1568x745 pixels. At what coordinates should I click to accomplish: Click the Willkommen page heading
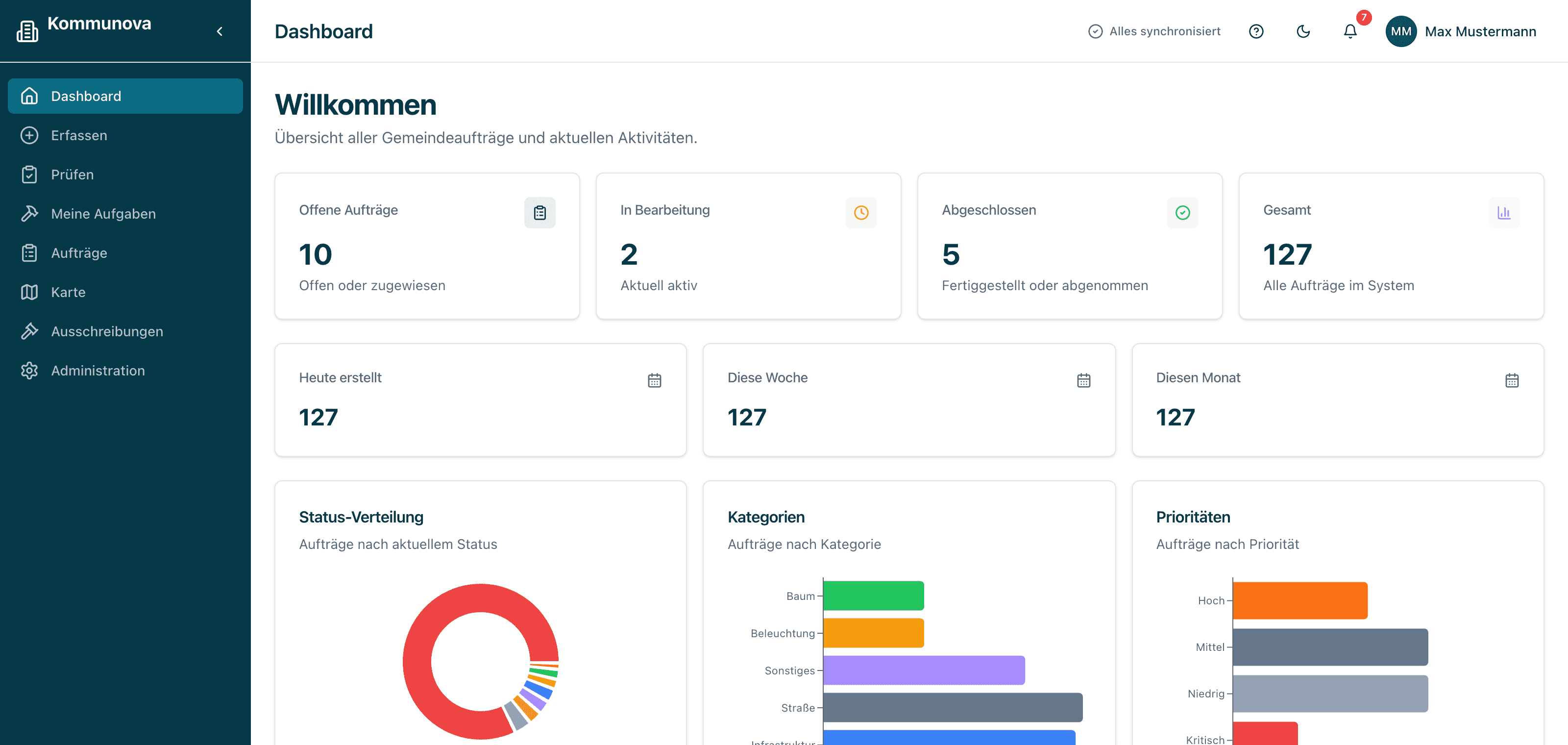355,105
